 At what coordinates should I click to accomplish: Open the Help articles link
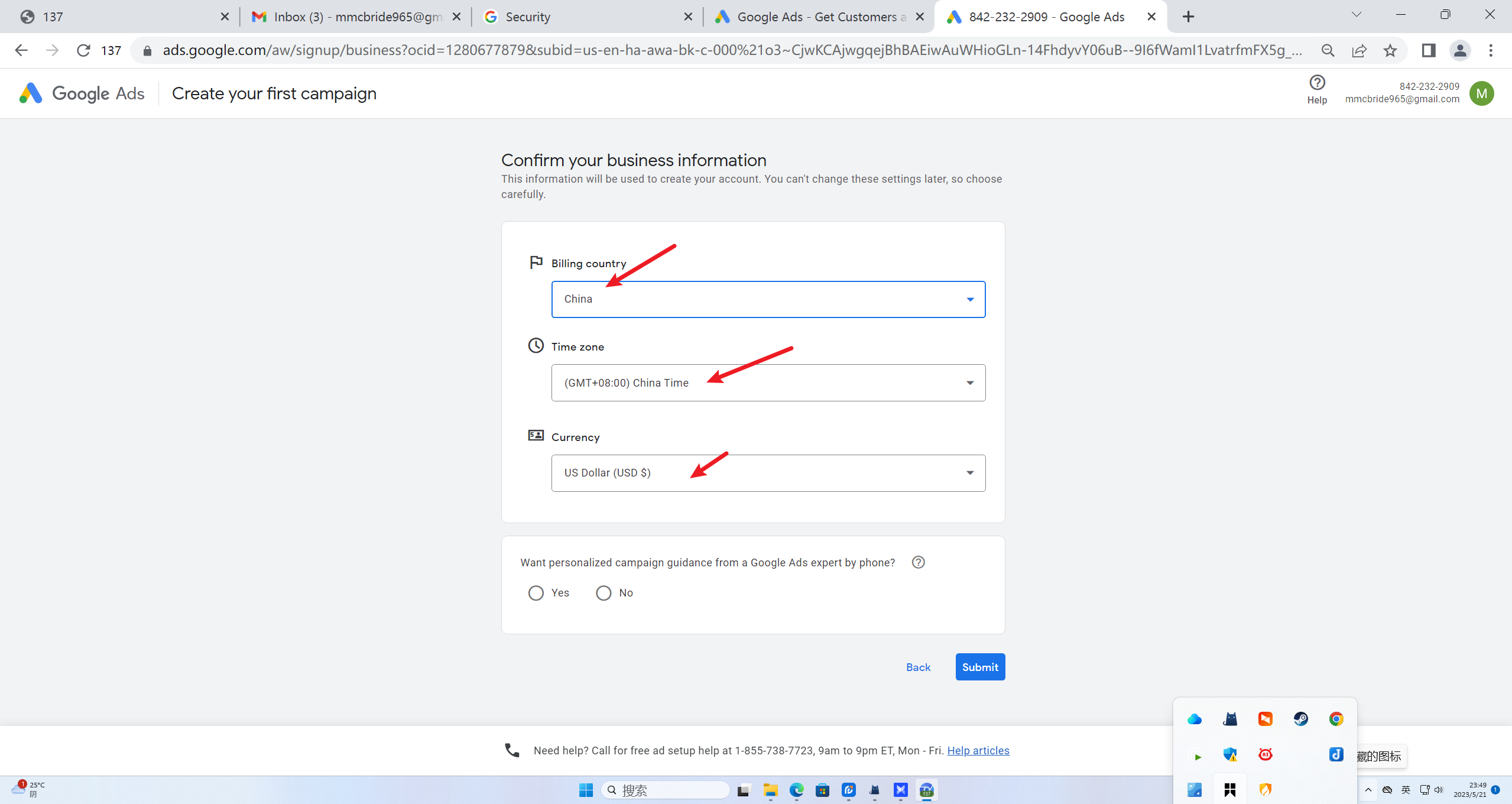tap(978, 750)
